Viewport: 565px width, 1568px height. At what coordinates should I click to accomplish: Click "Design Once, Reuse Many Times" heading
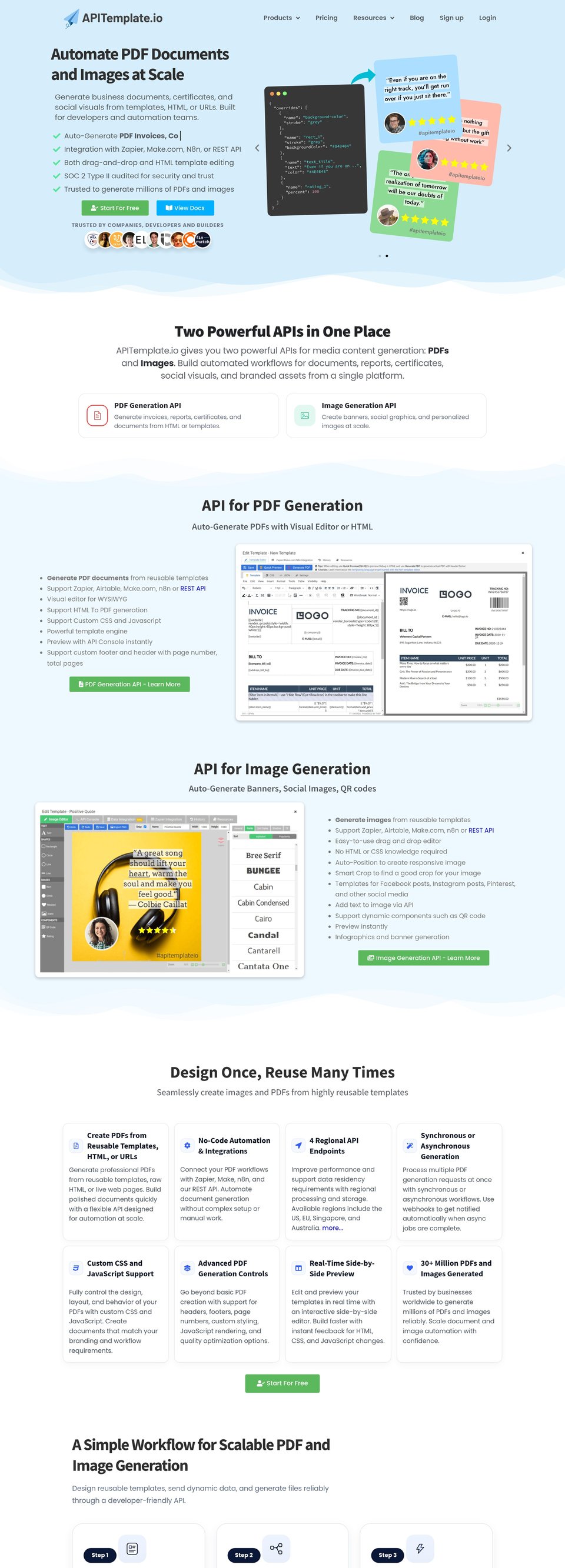coord(282,1072)
